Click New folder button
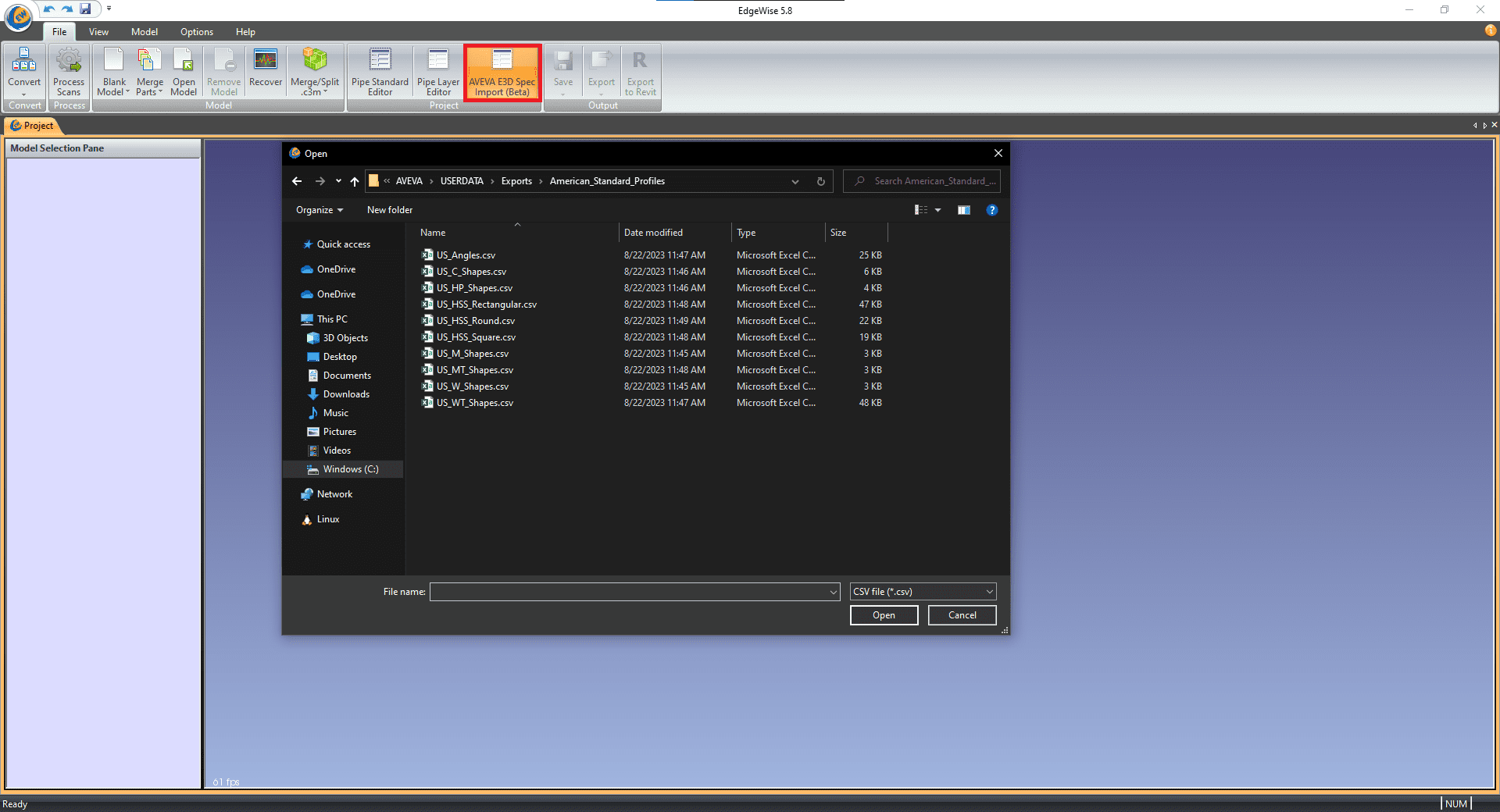Screen dimensions: 1500x812 coord(390,210)
